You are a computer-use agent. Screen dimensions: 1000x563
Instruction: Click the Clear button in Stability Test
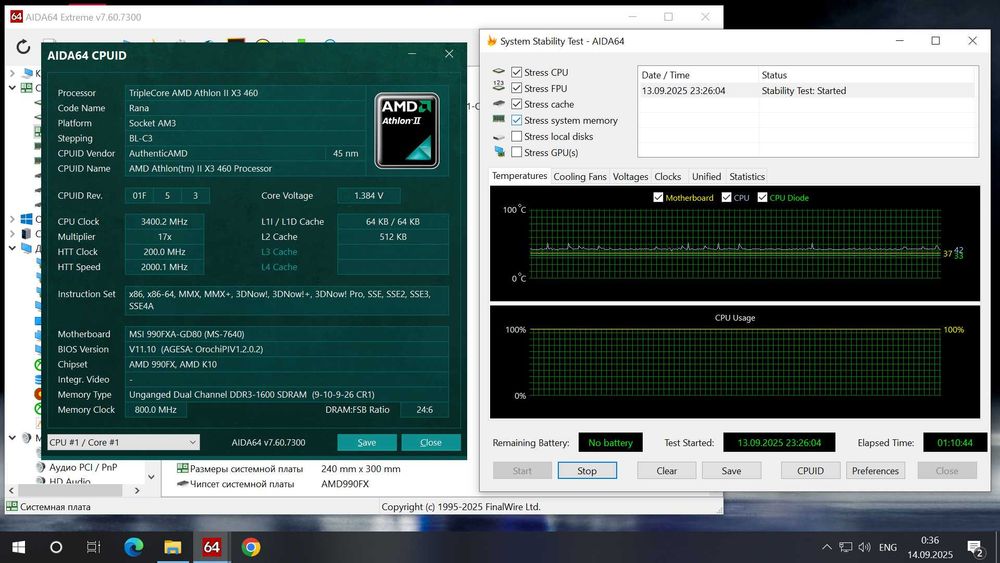click(666, 471)
